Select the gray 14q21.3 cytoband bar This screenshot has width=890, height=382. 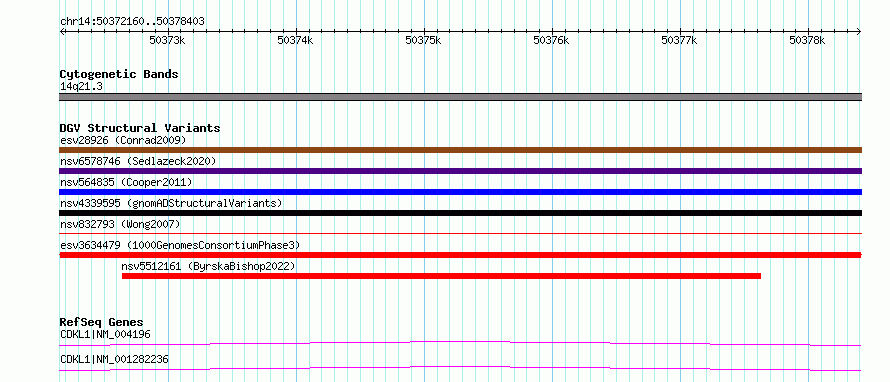pos(460,97)
